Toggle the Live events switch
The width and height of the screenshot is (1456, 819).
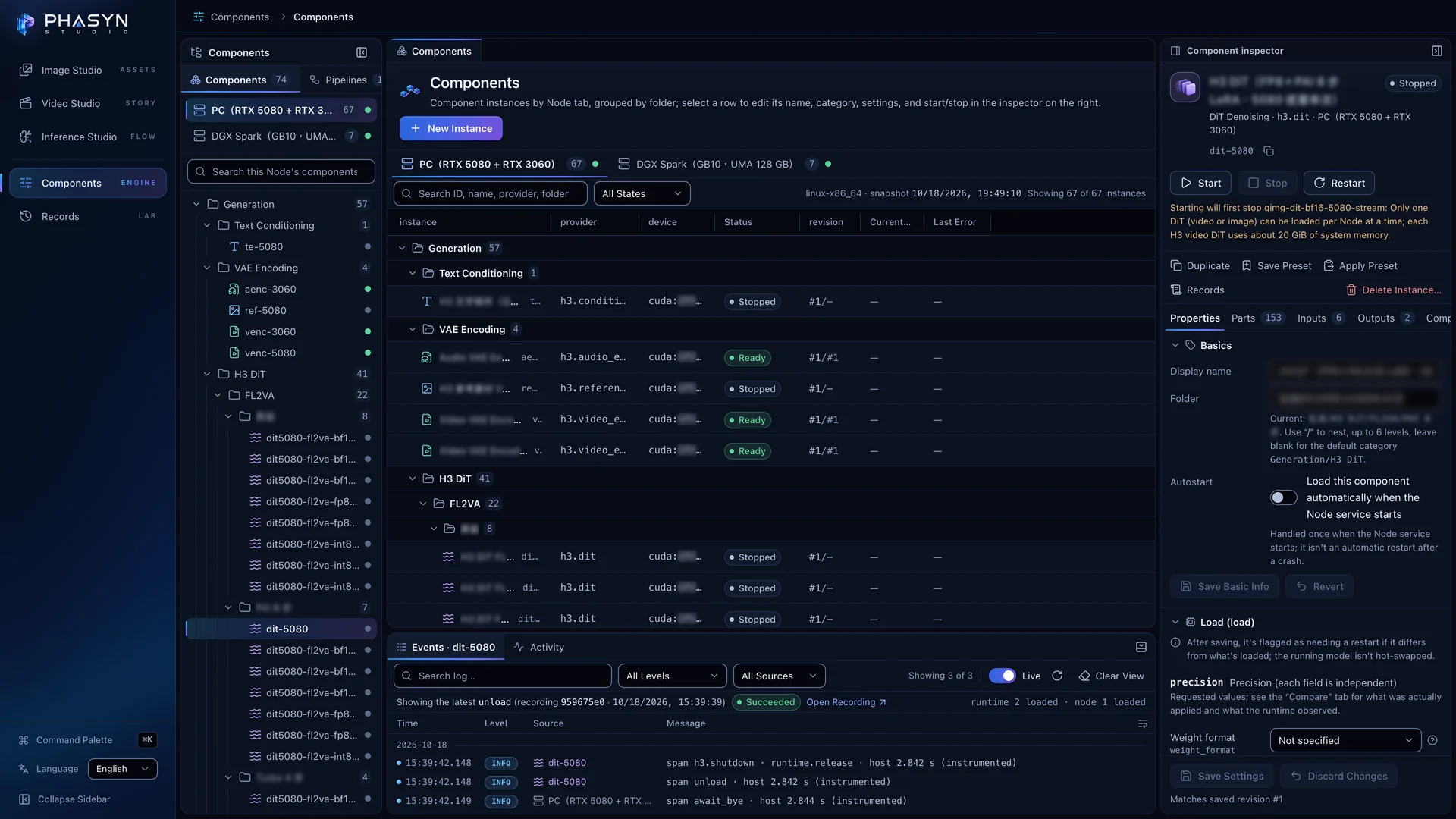1003,676
